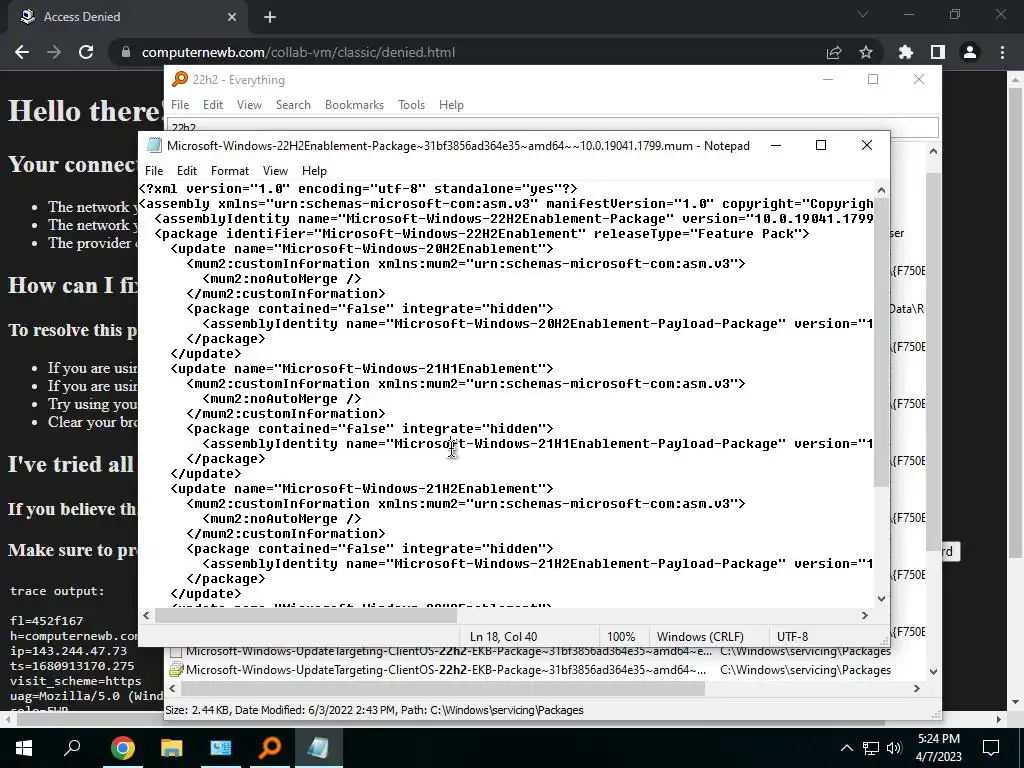
Task: Click Notepad horizontal scrollbar thumb
Action: pos(306,615)
